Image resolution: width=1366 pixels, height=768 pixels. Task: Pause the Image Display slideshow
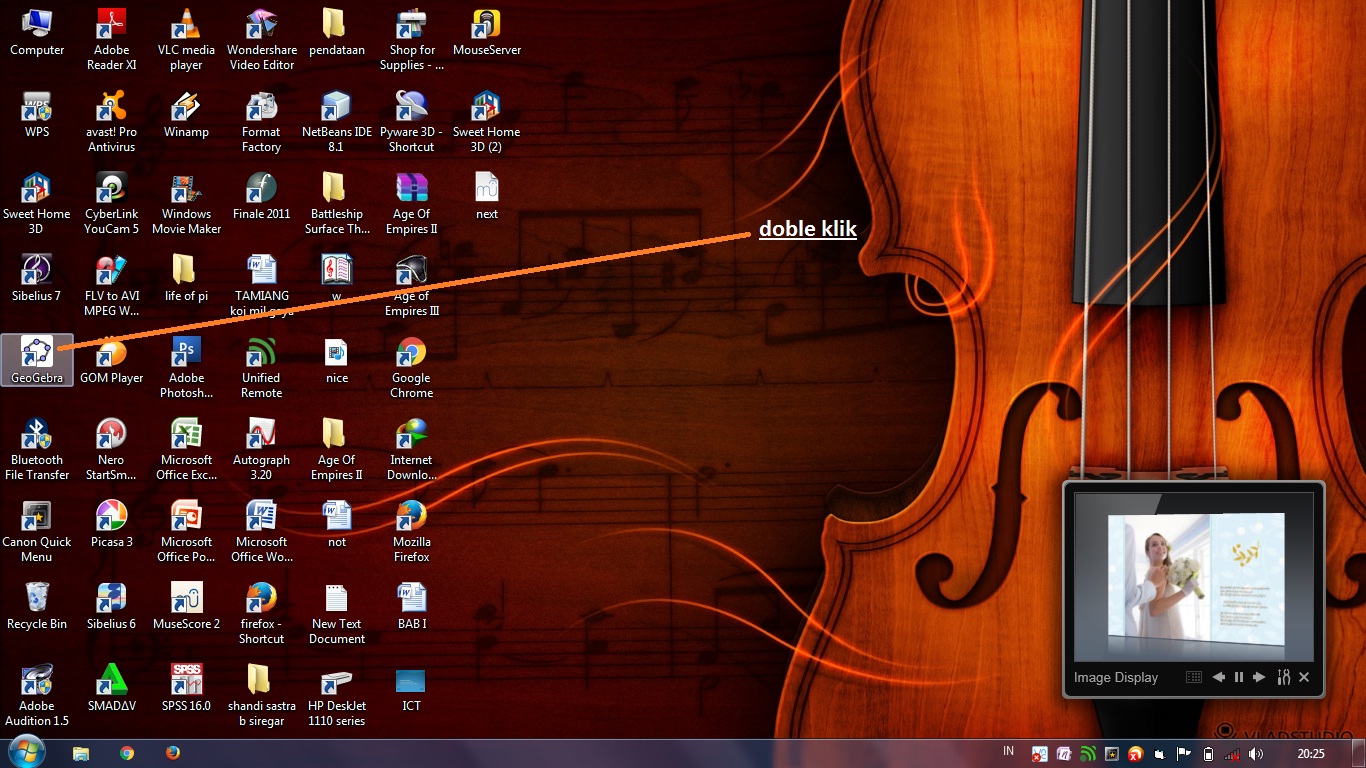pyautogui.click(x=1238, y=677)
